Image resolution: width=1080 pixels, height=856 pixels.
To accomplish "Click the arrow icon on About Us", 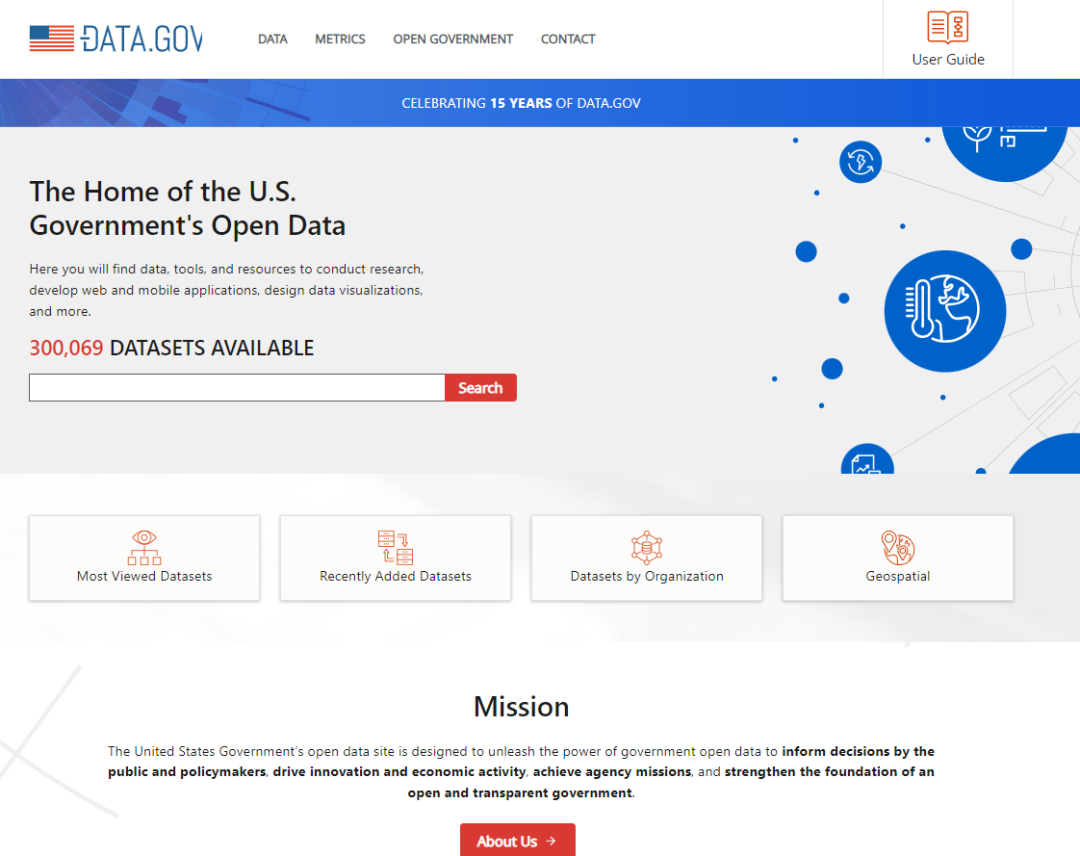I will (x=551, y=841).
